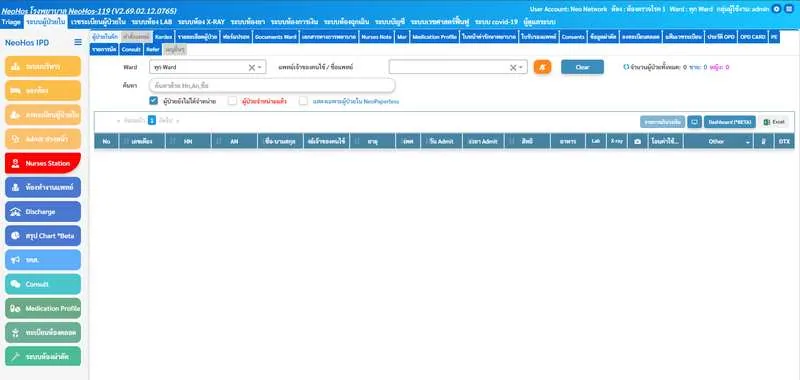Switch to the Medication Profile tab
The height and width of the screenshot is (380, 800).
(x=434, y=37)
